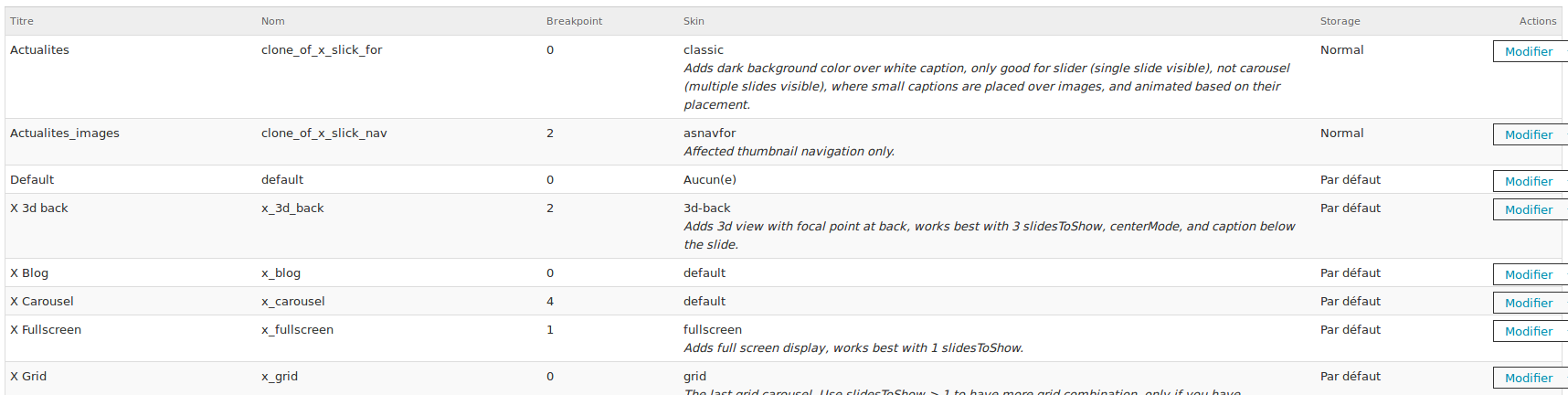Click the 3d-back skin name

[x=707, y=208]
